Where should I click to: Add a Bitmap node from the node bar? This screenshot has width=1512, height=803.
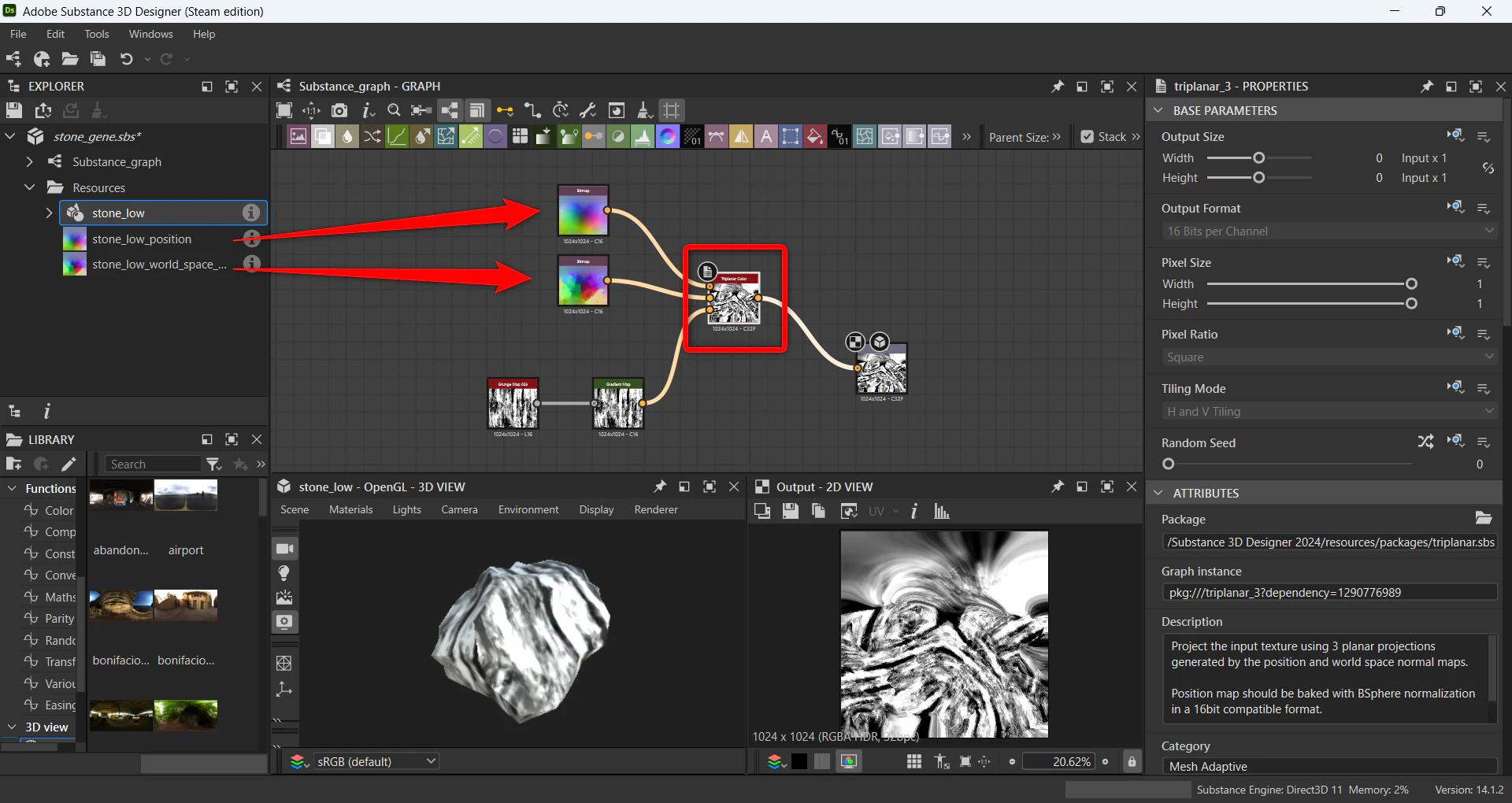point(298,136)
